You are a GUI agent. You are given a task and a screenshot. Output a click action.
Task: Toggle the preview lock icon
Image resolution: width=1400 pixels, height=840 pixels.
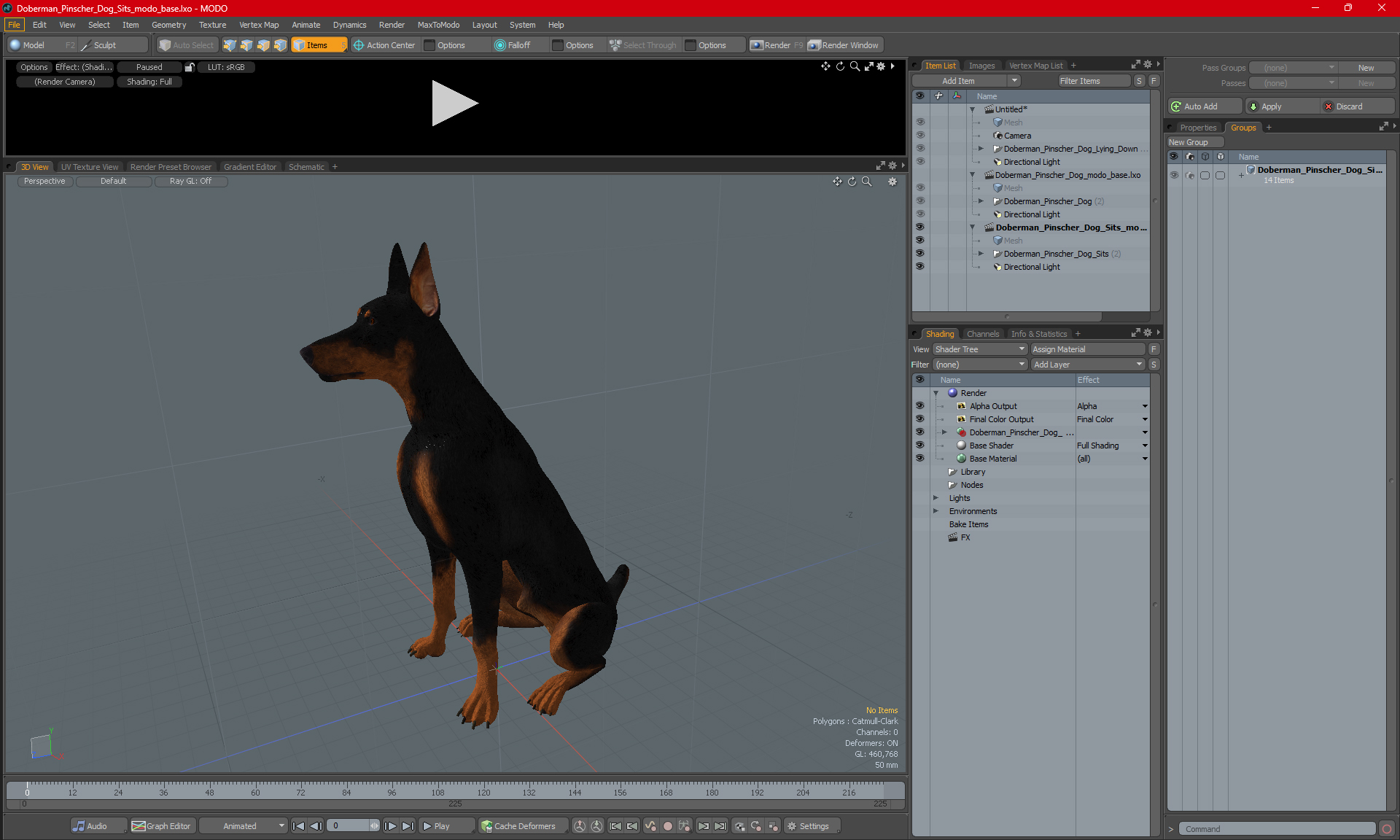point(190,67)
